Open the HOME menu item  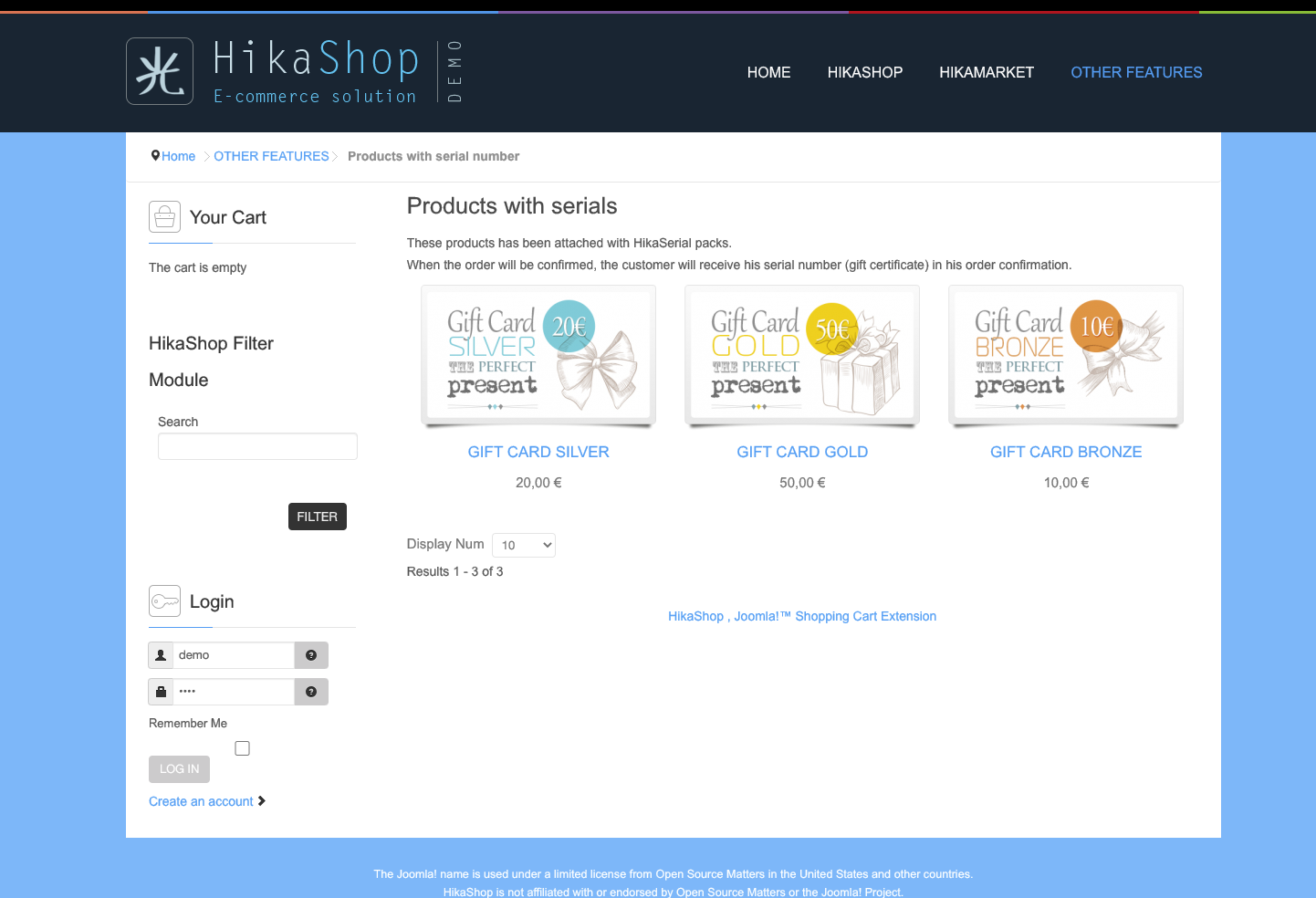point(769,72)
